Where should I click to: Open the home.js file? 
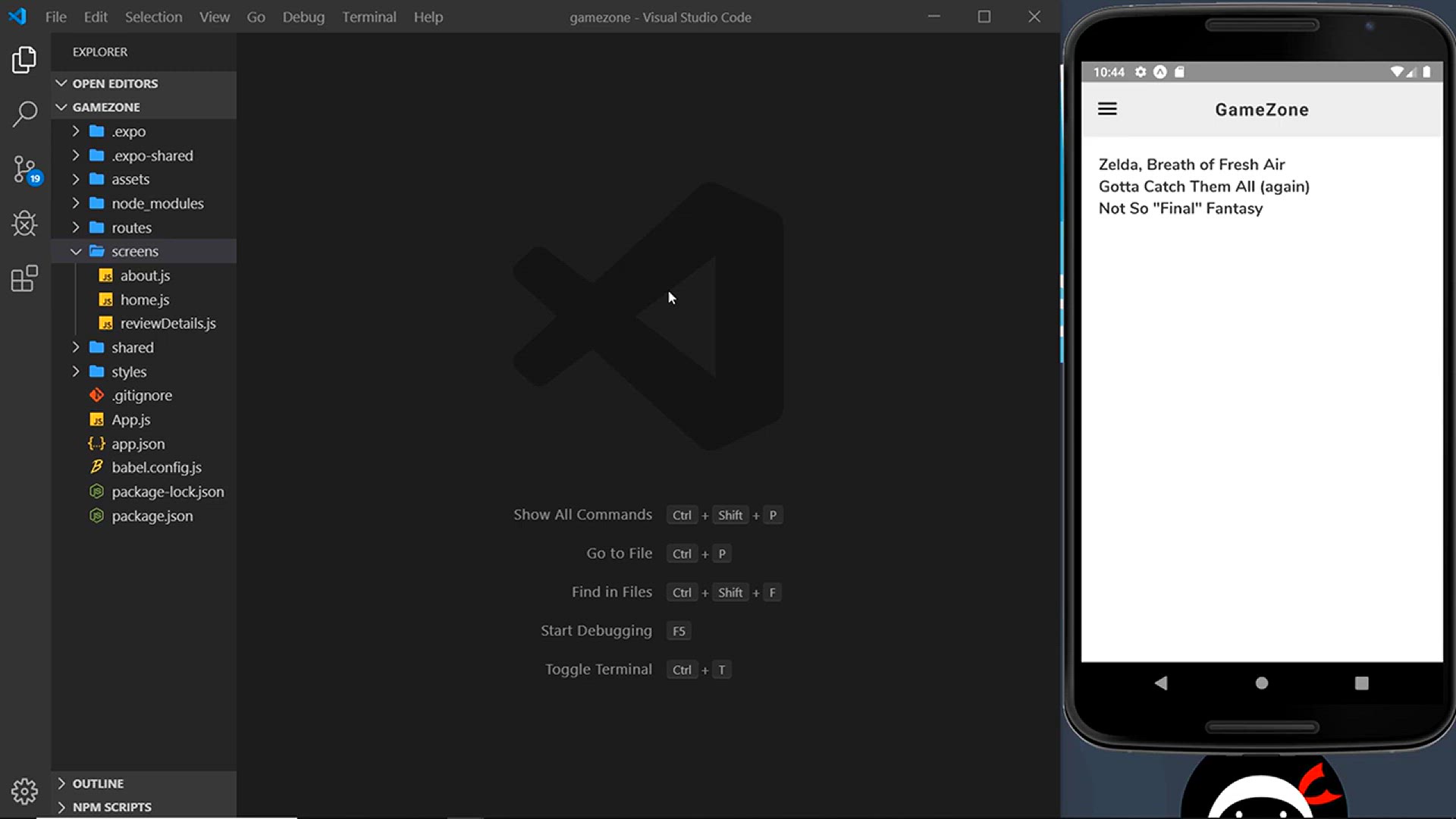point(144,300)
